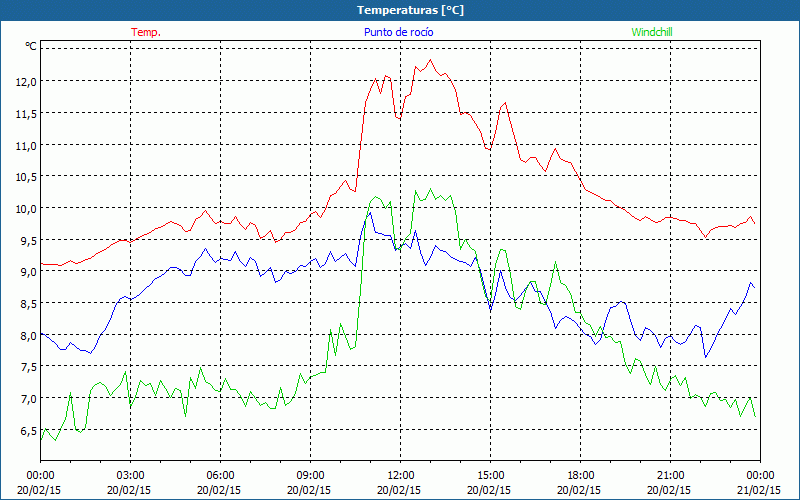Click the '12,0' y-axis value
Viewport: 800px width, 500px height.
coord(26,82)
